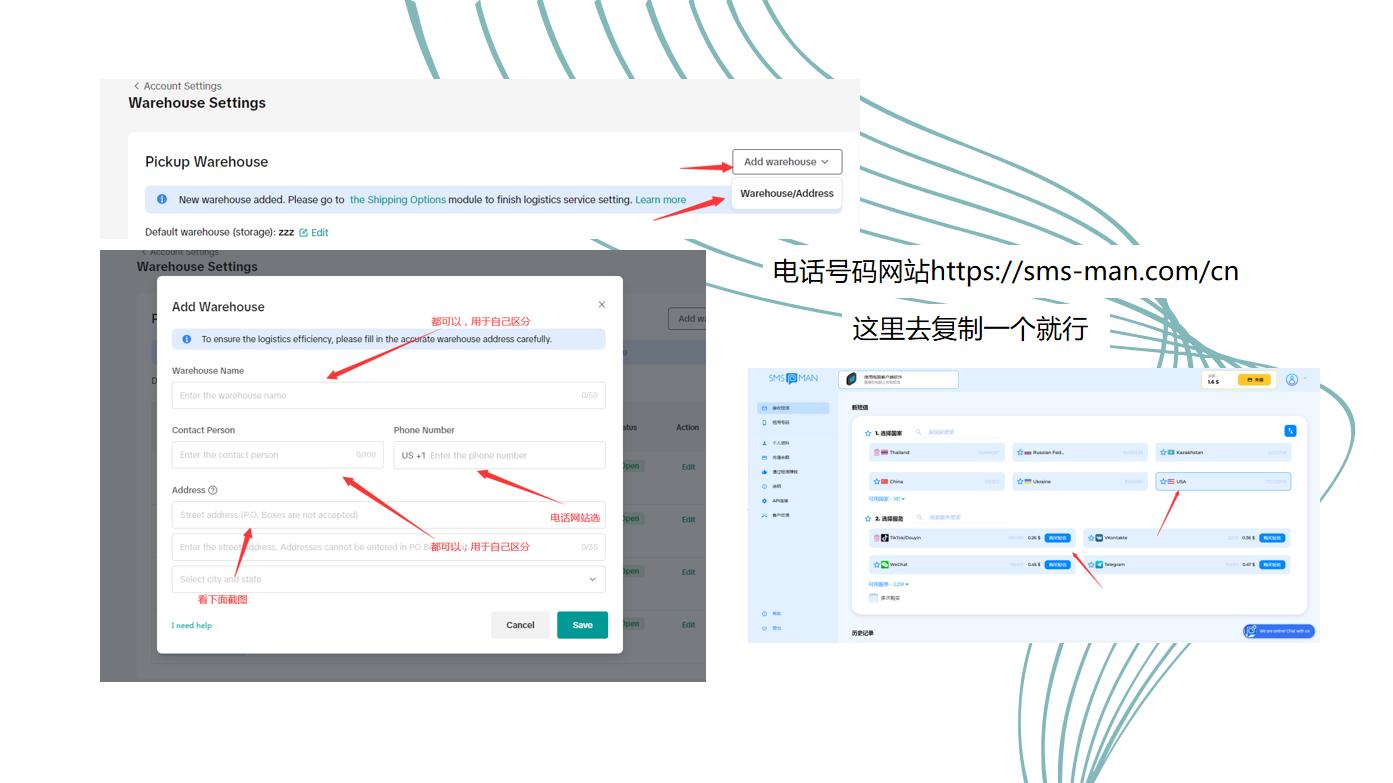Close the Add Warehouse dialog
Image resolution: width=1393 pixels, height=783 pixels.
point(601,304)
